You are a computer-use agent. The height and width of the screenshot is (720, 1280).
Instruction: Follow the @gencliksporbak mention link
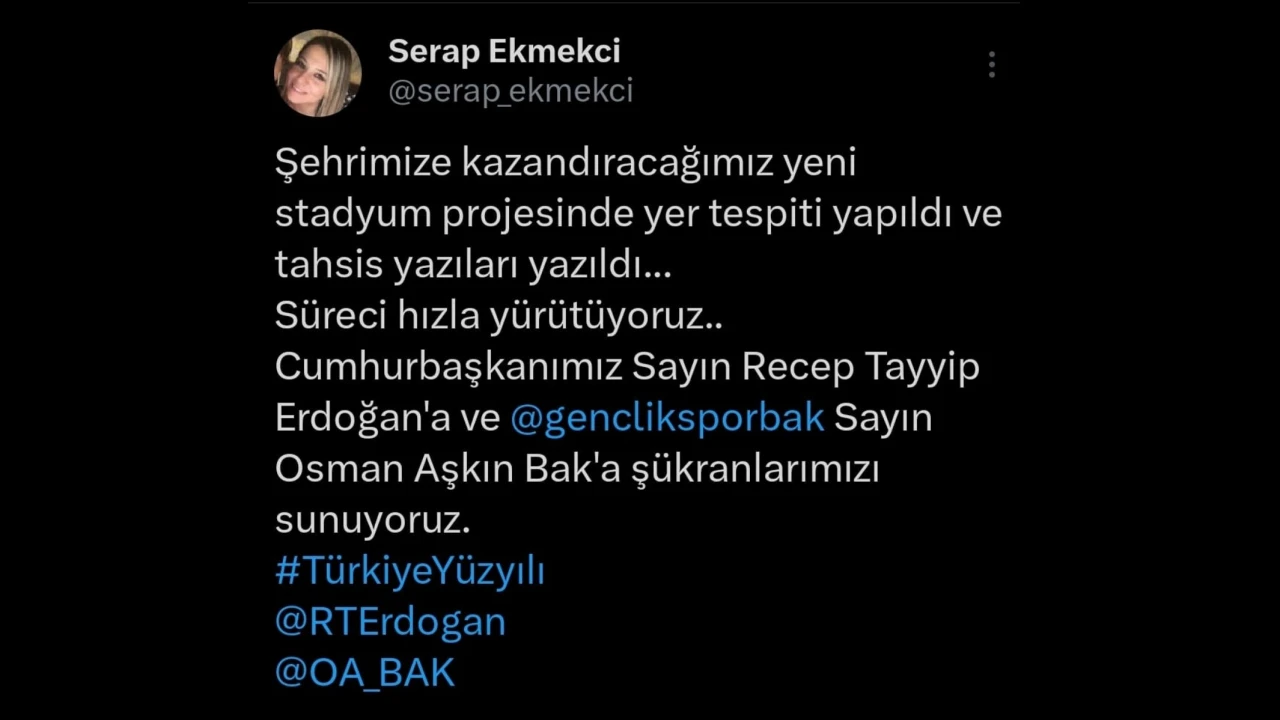(667, 418)
